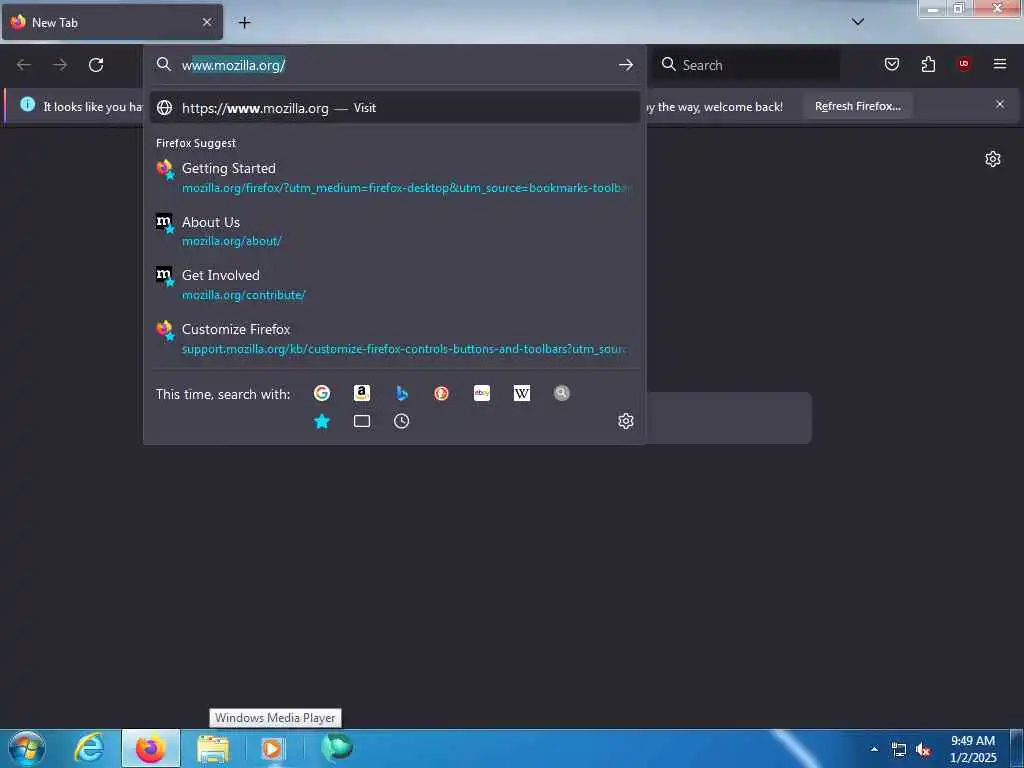Search this time with Bing
This screenshot has height=768, width=1024.
pyautogui.click(x=402, y=392)
